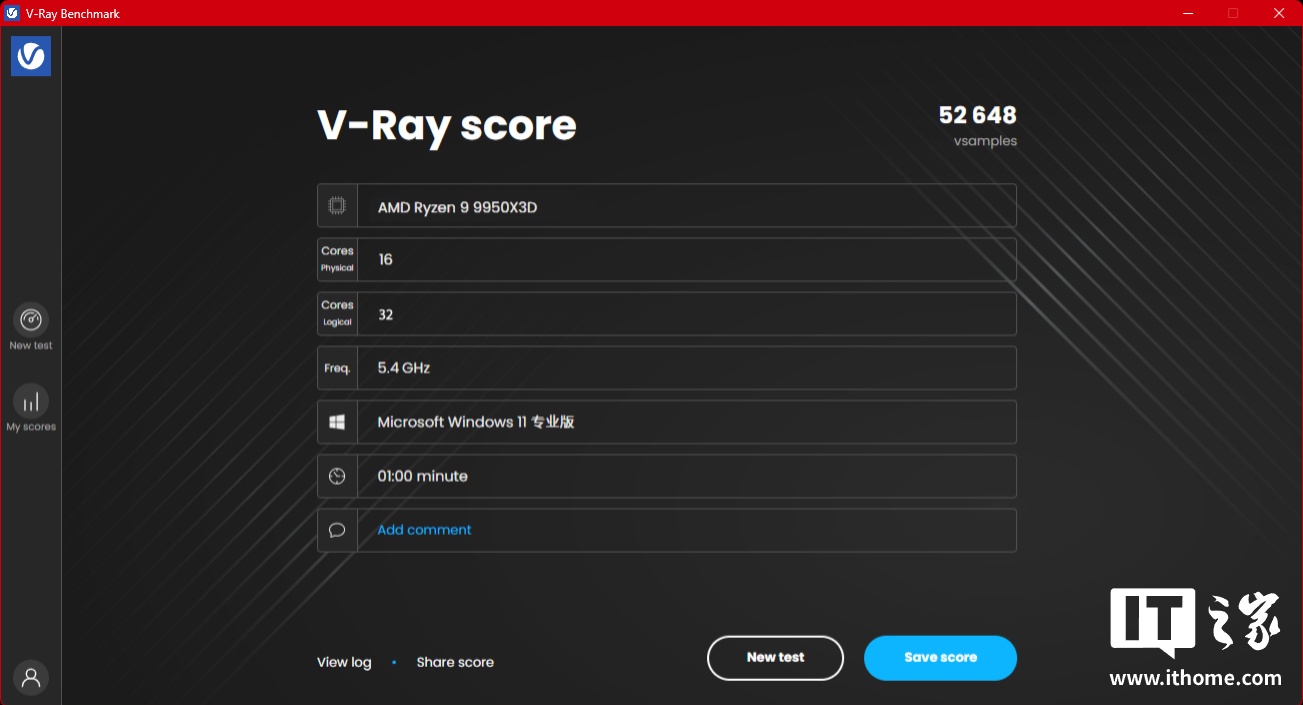
Task: Click the Share score link
Action: click(x=455, y=662)
